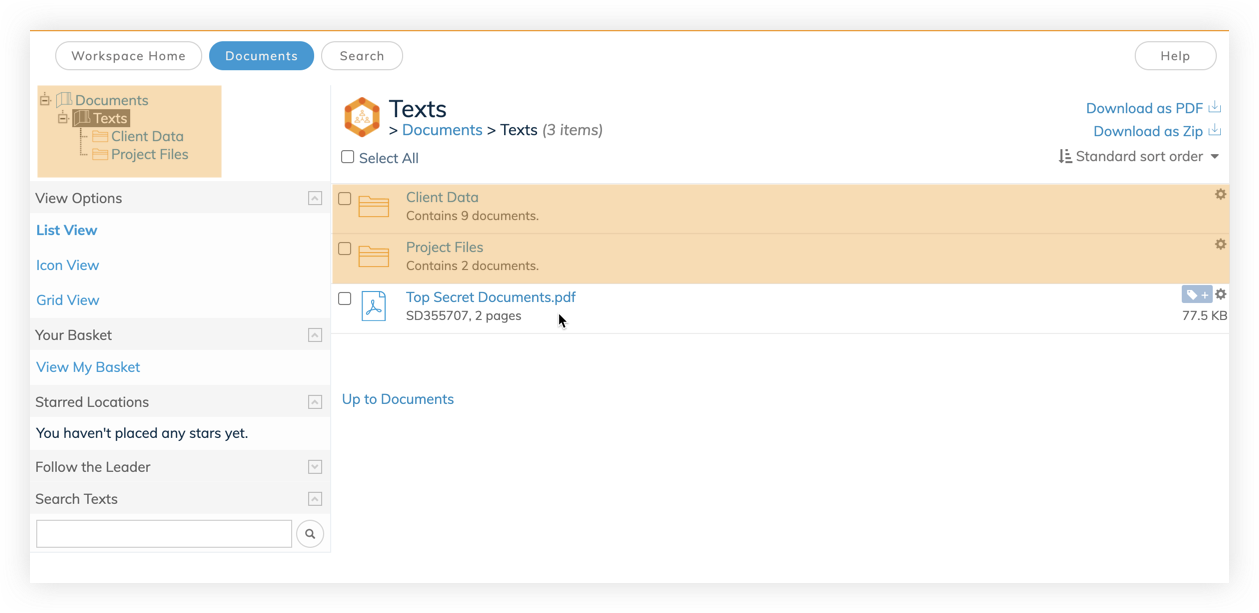The height and width of the screenshot is (613, 1259).
Task: Click the '77.5 KB' file size text
Action: pyautogui.click(x=1204, y=316)
